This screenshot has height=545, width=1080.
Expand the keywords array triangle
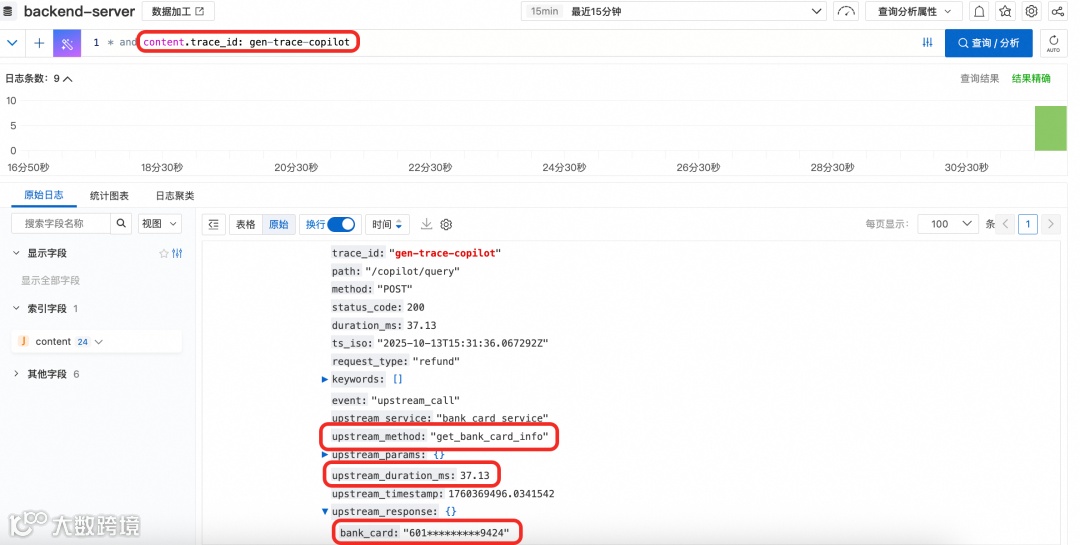tap(325, 379)
